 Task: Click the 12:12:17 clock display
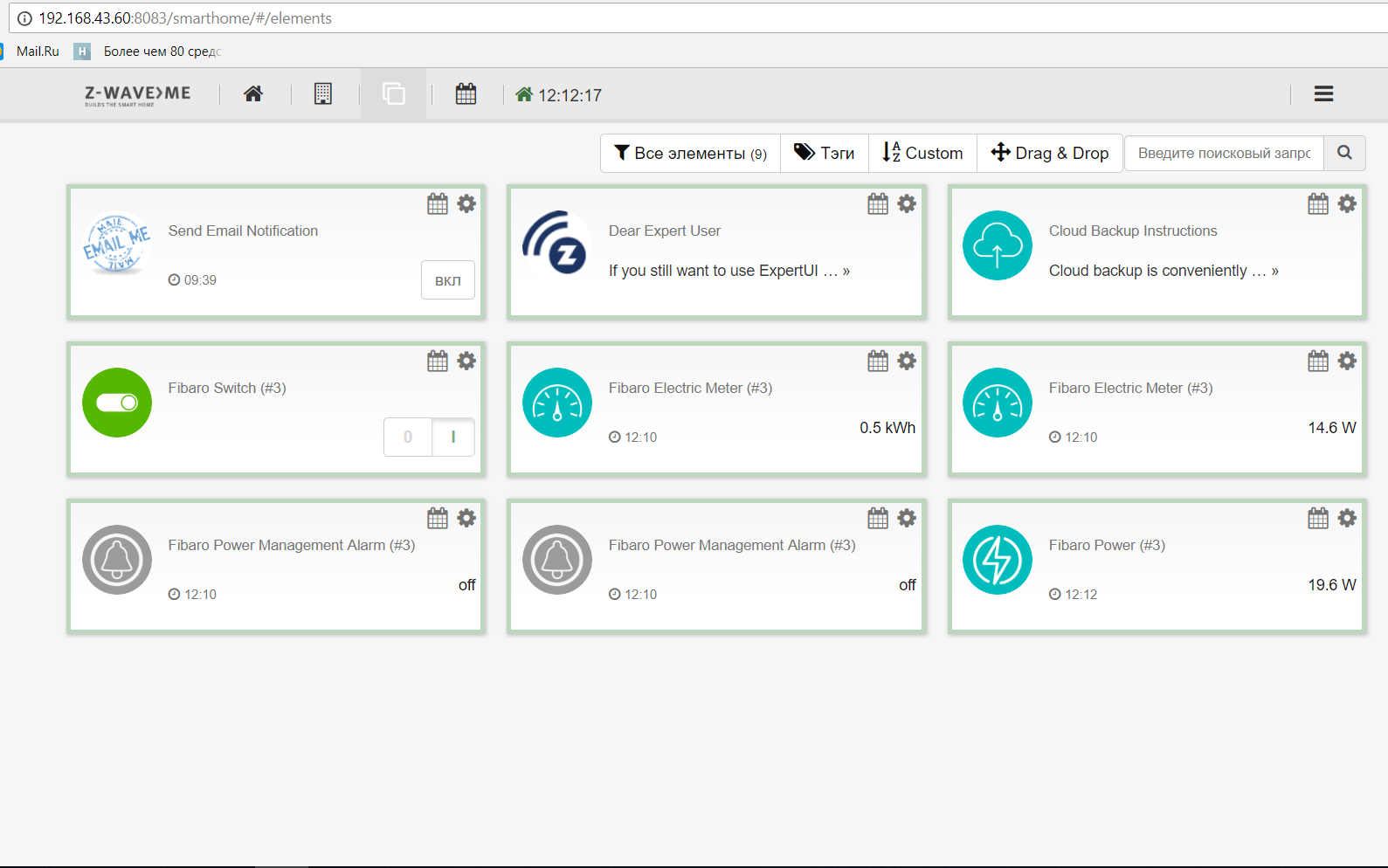[570, 95]
